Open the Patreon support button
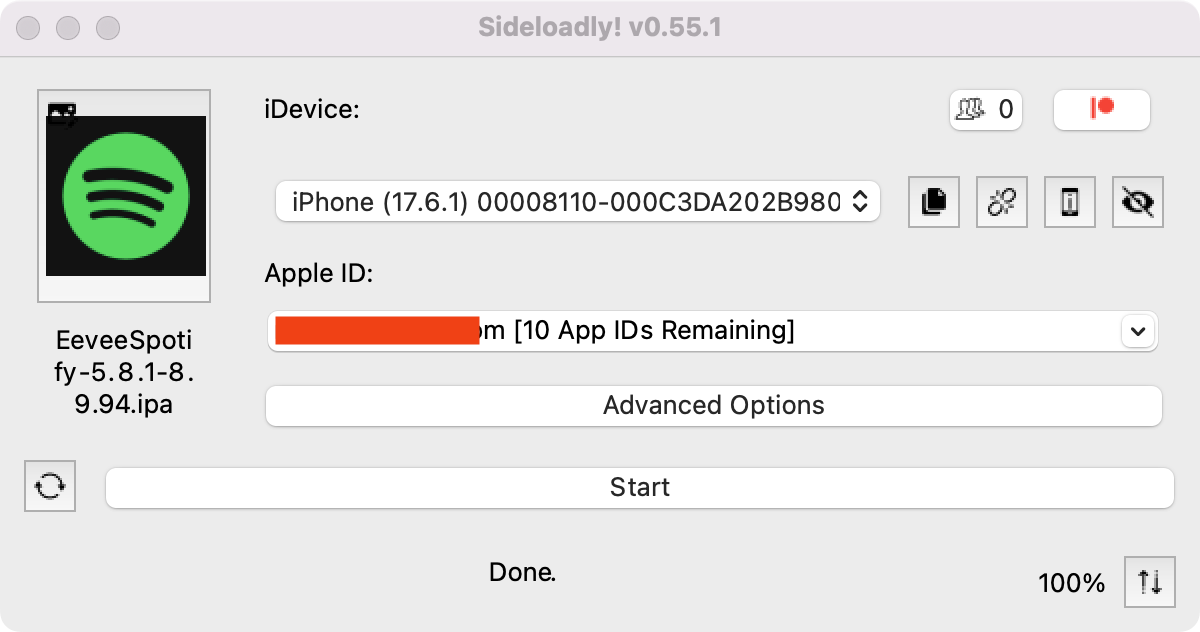1200x632 pixels. tap(1101, 109)
